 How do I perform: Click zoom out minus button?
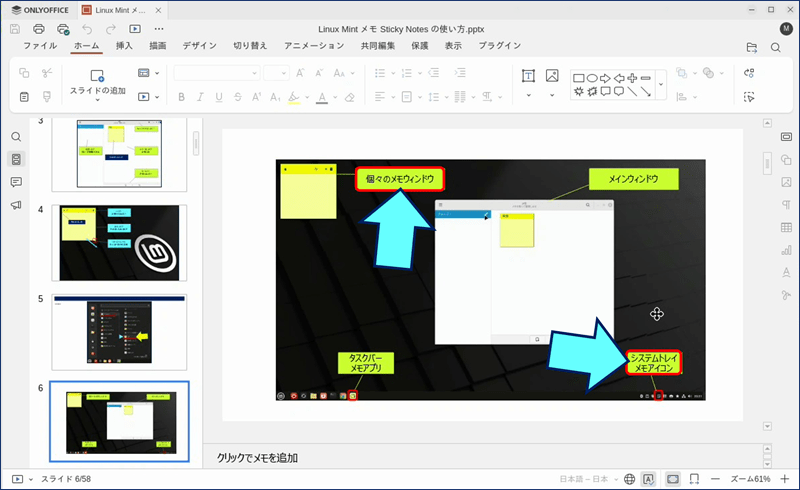pos(715,479)
